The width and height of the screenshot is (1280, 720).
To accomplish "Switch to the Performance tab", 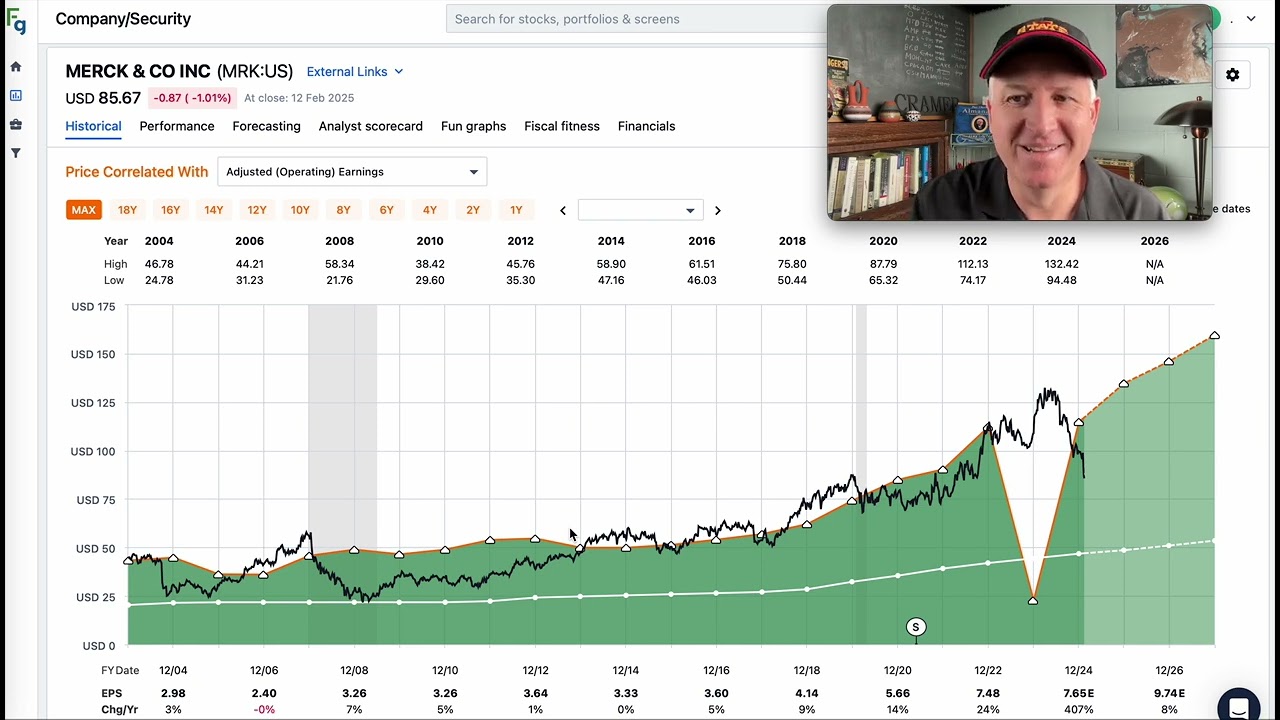I will coord(177,126).
